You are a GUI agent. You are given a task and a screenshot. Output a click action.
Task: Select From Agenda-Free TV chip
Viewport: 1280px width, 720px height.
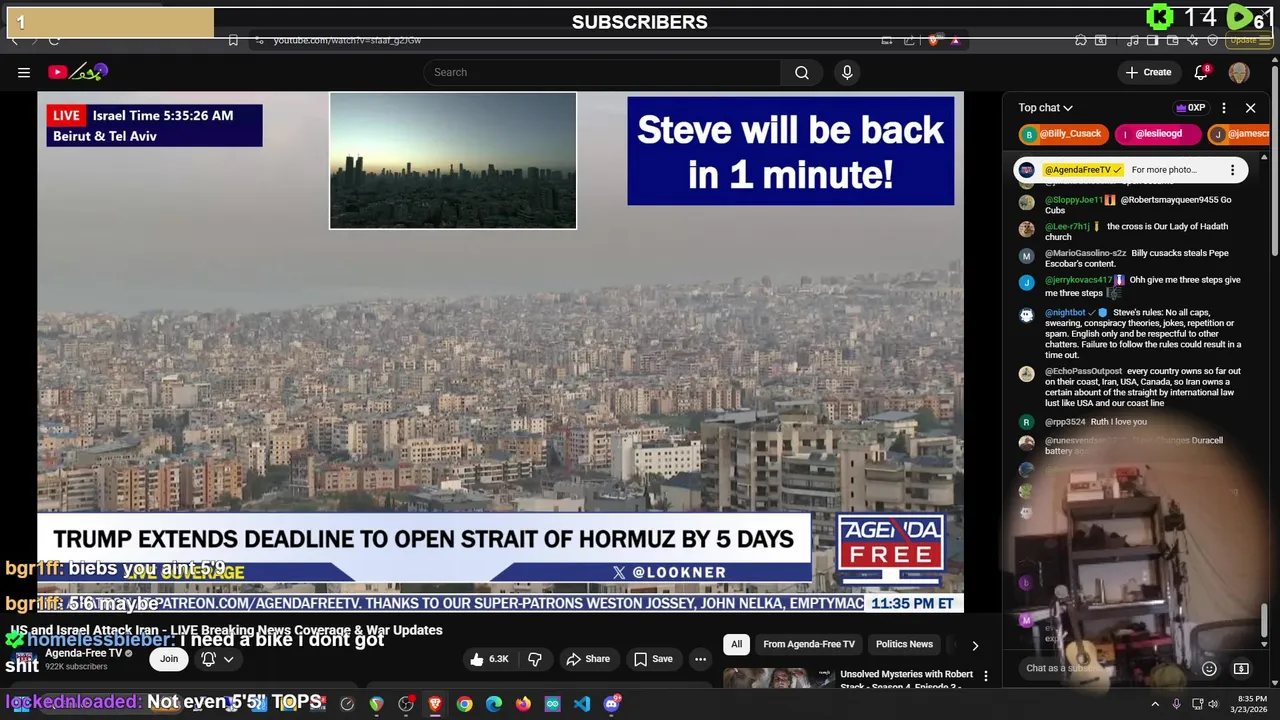tap(809, 645)
